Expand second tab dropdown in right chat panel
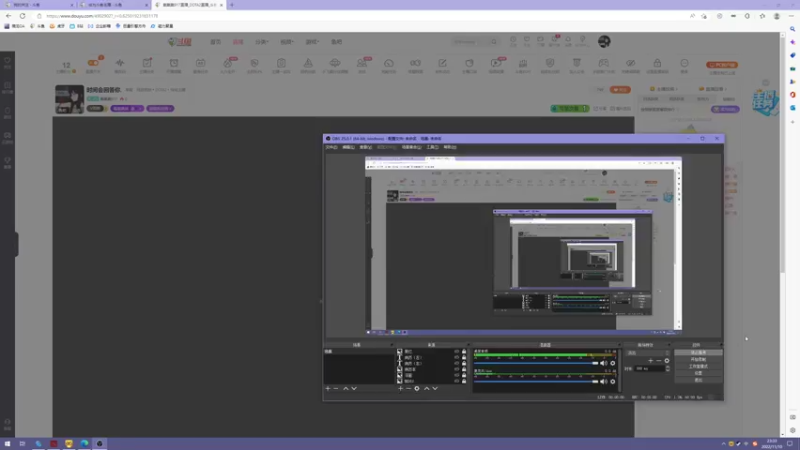The image size is (800, 450). (714, 89)
